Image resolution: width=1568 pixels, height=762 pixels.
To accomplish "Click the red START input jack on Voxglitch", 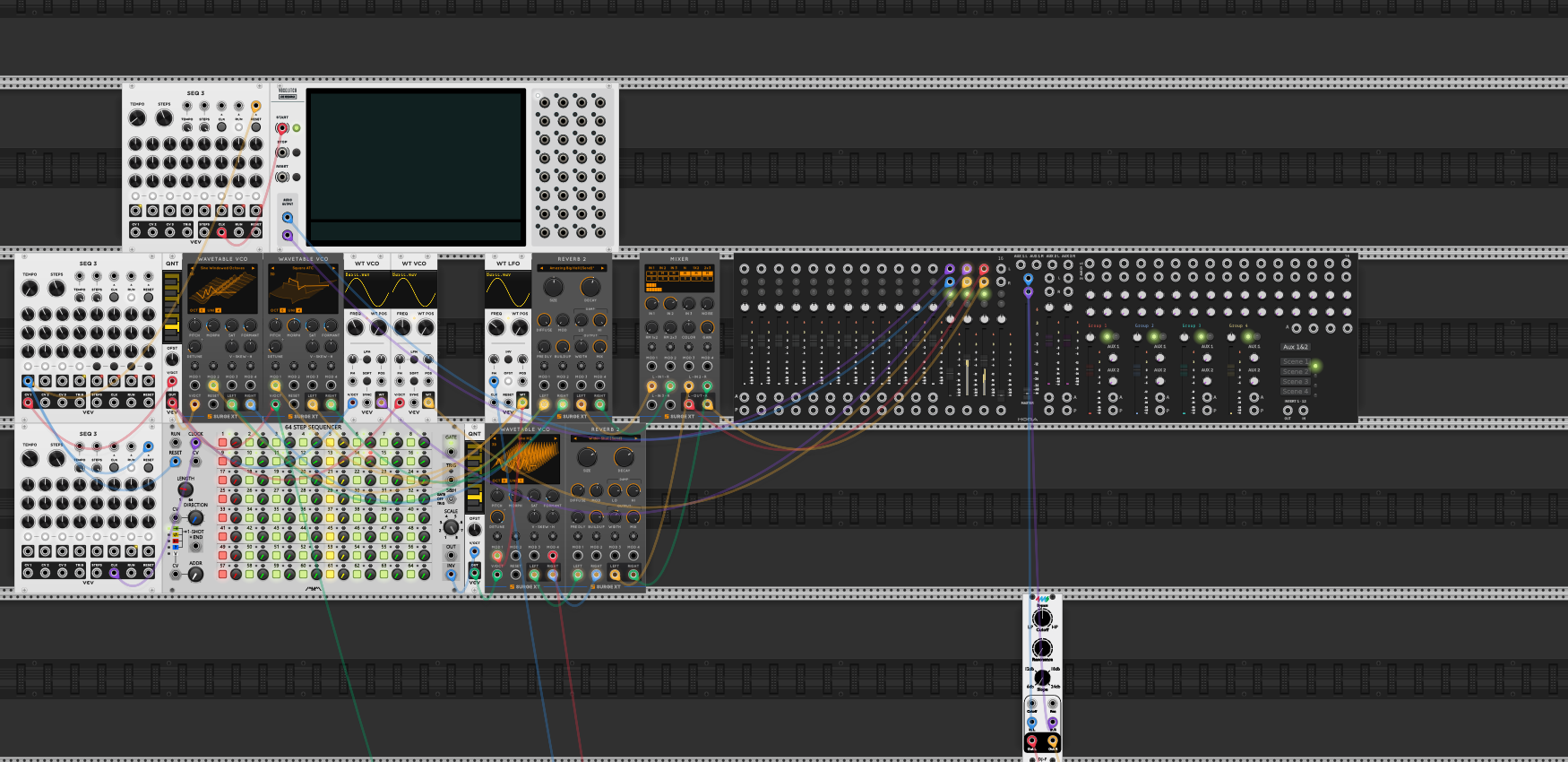I will coord(282,128).
